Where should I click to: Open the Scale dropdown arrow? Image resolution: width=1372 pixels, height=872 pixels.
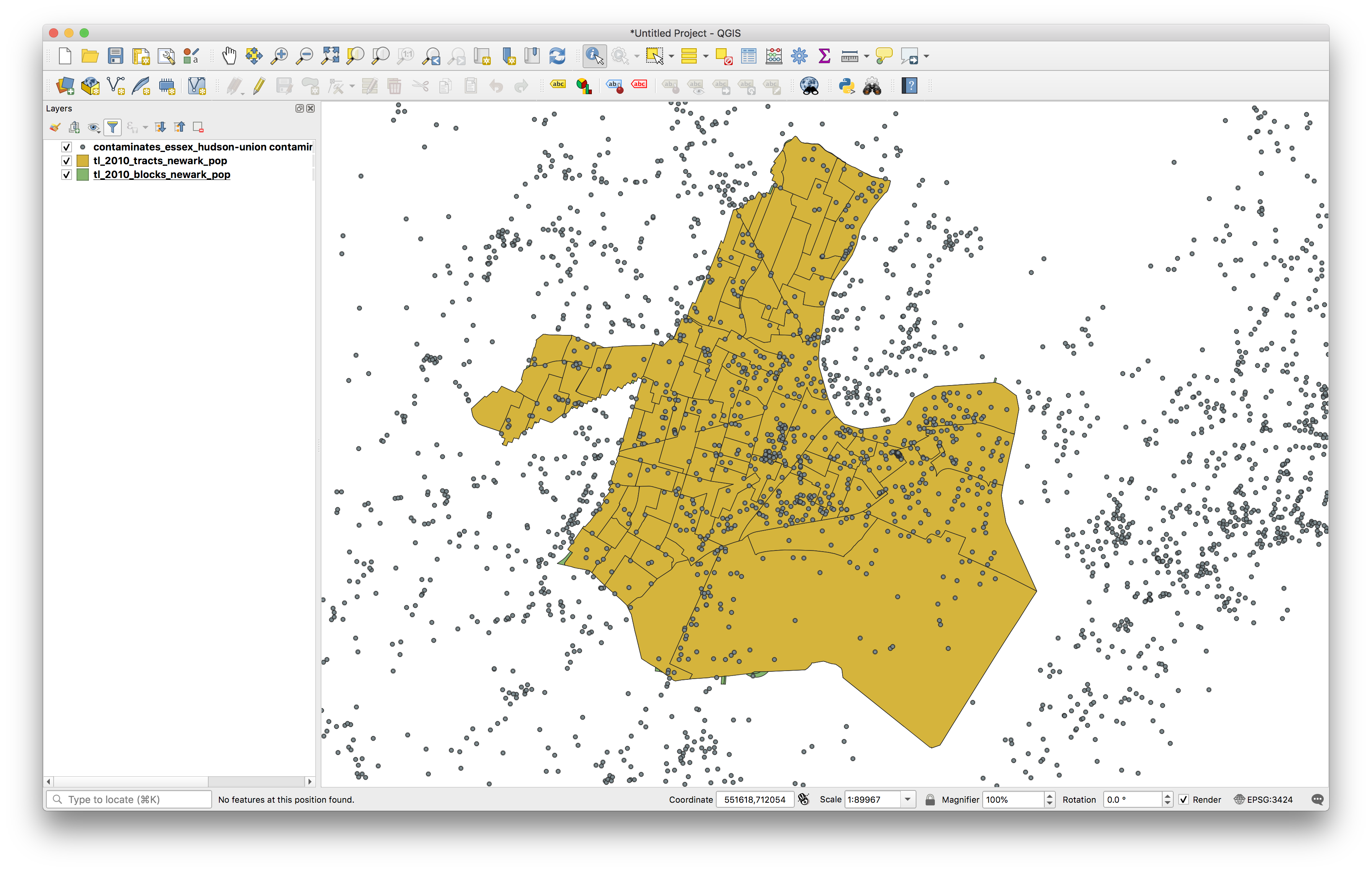point(908,799)
